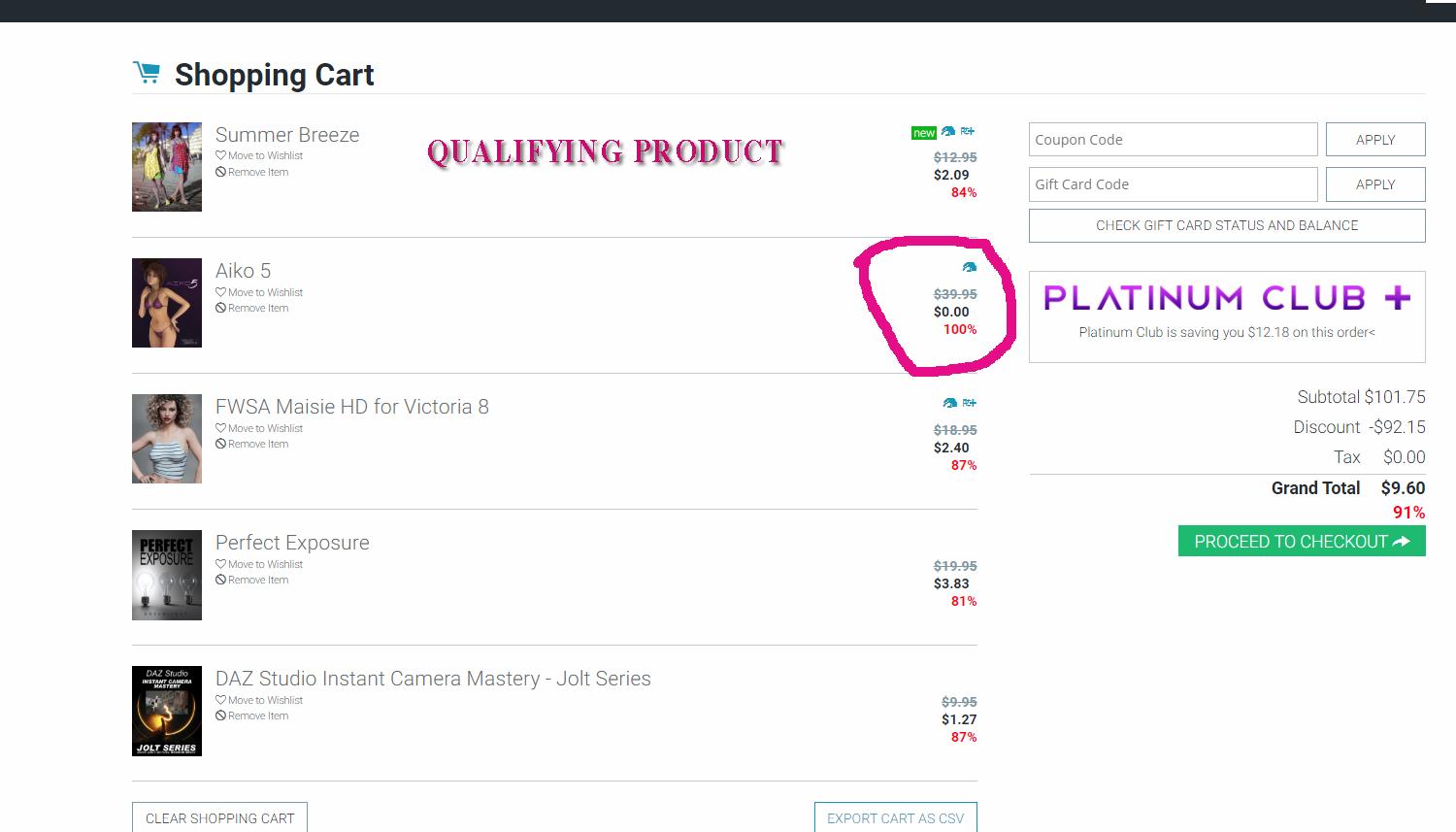Click the heart icon under Summer Breeze
The width and height of the screenshot is (1456, 832).
[220, 155]
